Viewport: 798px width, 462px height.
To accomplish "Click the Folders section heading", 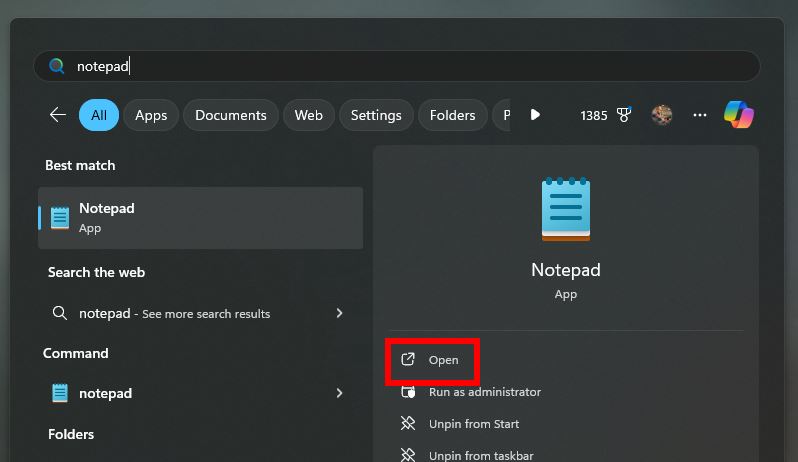I will [71, 434].
